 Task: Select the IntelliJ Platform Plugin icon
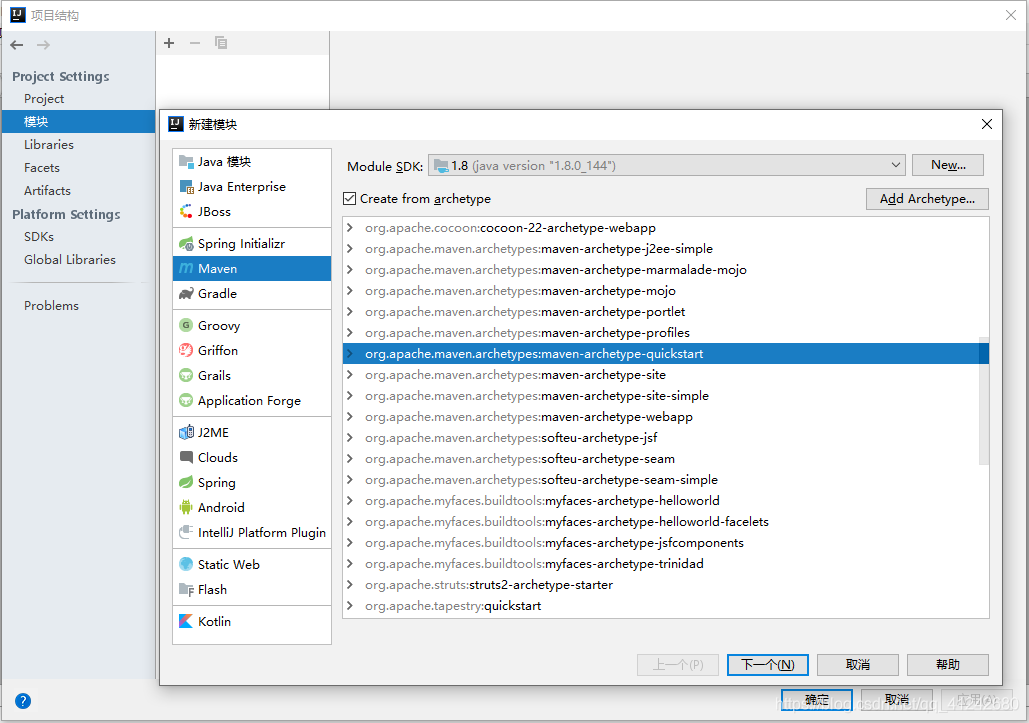[x=186, y=532]
